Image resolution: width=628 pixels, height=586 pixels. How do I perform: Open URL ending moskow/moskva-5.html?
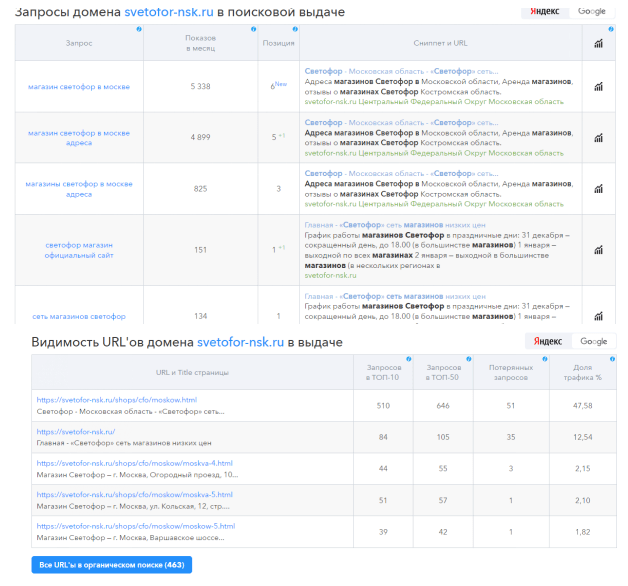click(x=135, y=495)
